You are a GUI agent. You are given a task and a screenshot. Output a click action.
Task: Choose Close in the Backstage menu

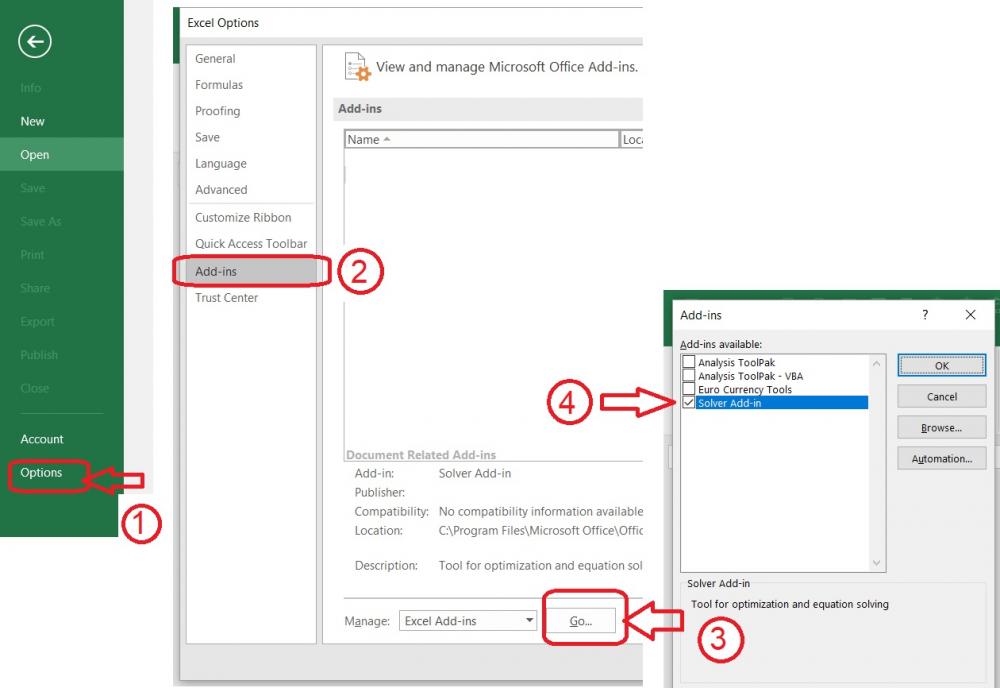[34, 388]
